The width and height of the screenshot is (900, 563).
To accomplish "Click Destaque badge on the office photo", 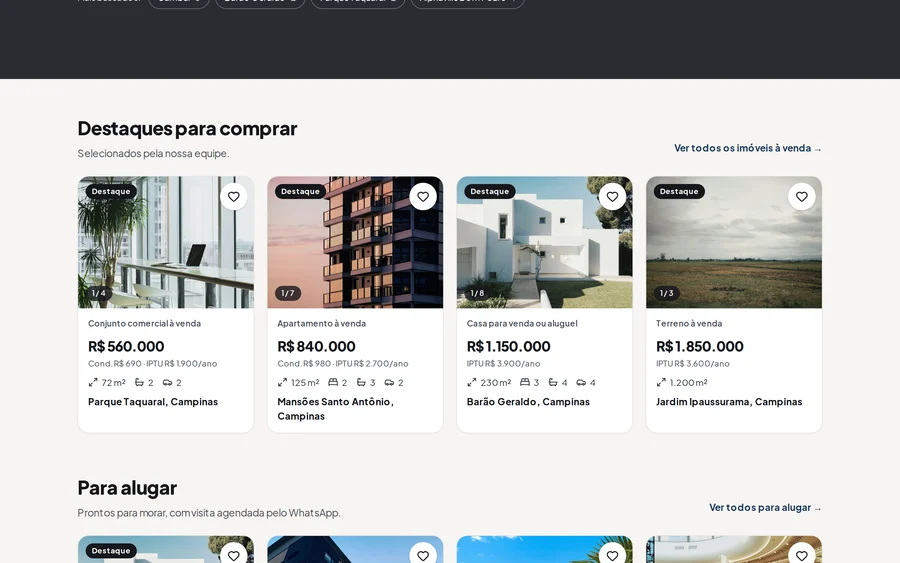I will (x=111, y=191).
